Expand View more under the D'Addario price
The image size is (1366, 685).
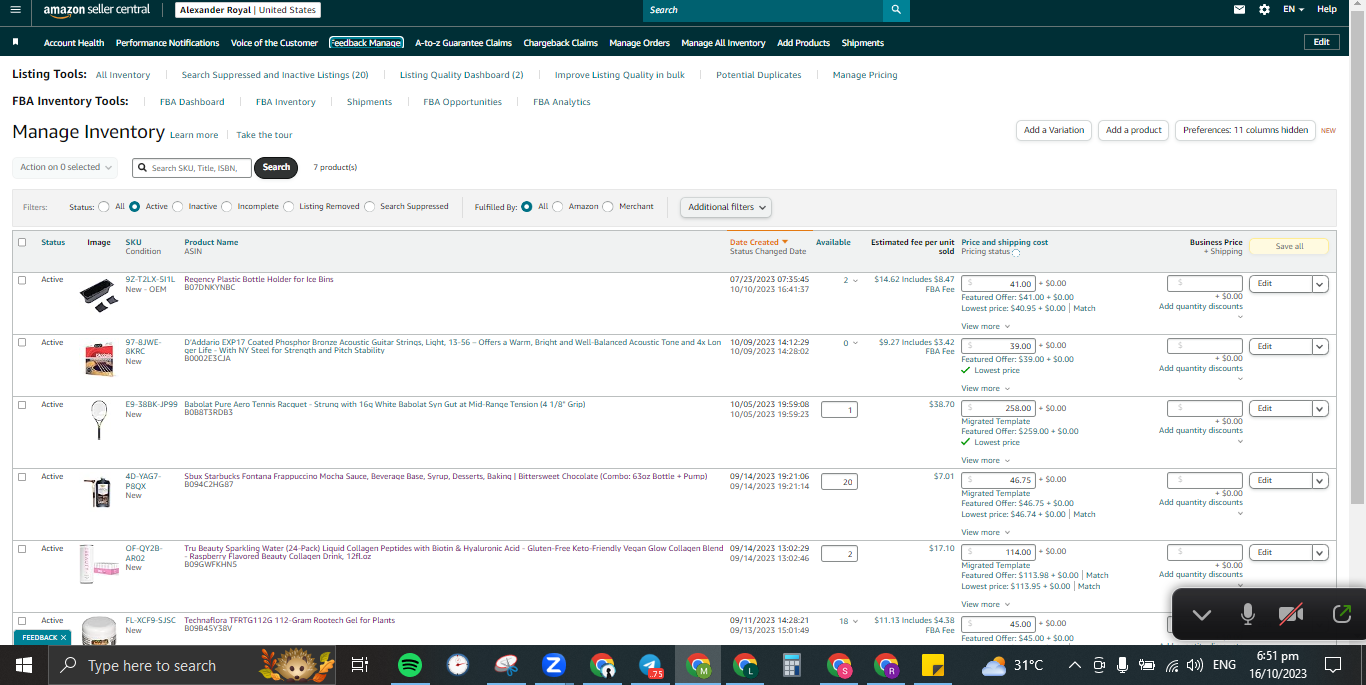click(x=985, y=388)
